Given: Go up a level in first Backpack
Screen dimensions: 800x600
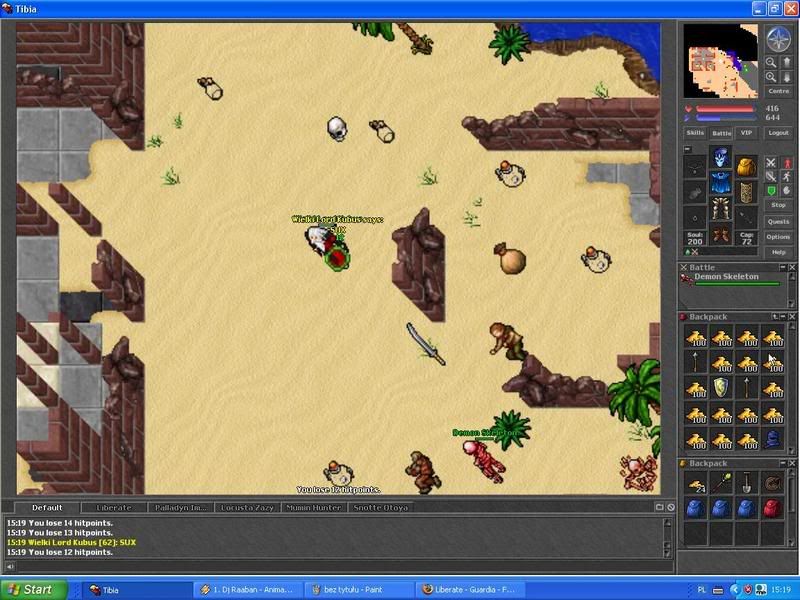Looking at the screenshot, I should click(775, 317).
